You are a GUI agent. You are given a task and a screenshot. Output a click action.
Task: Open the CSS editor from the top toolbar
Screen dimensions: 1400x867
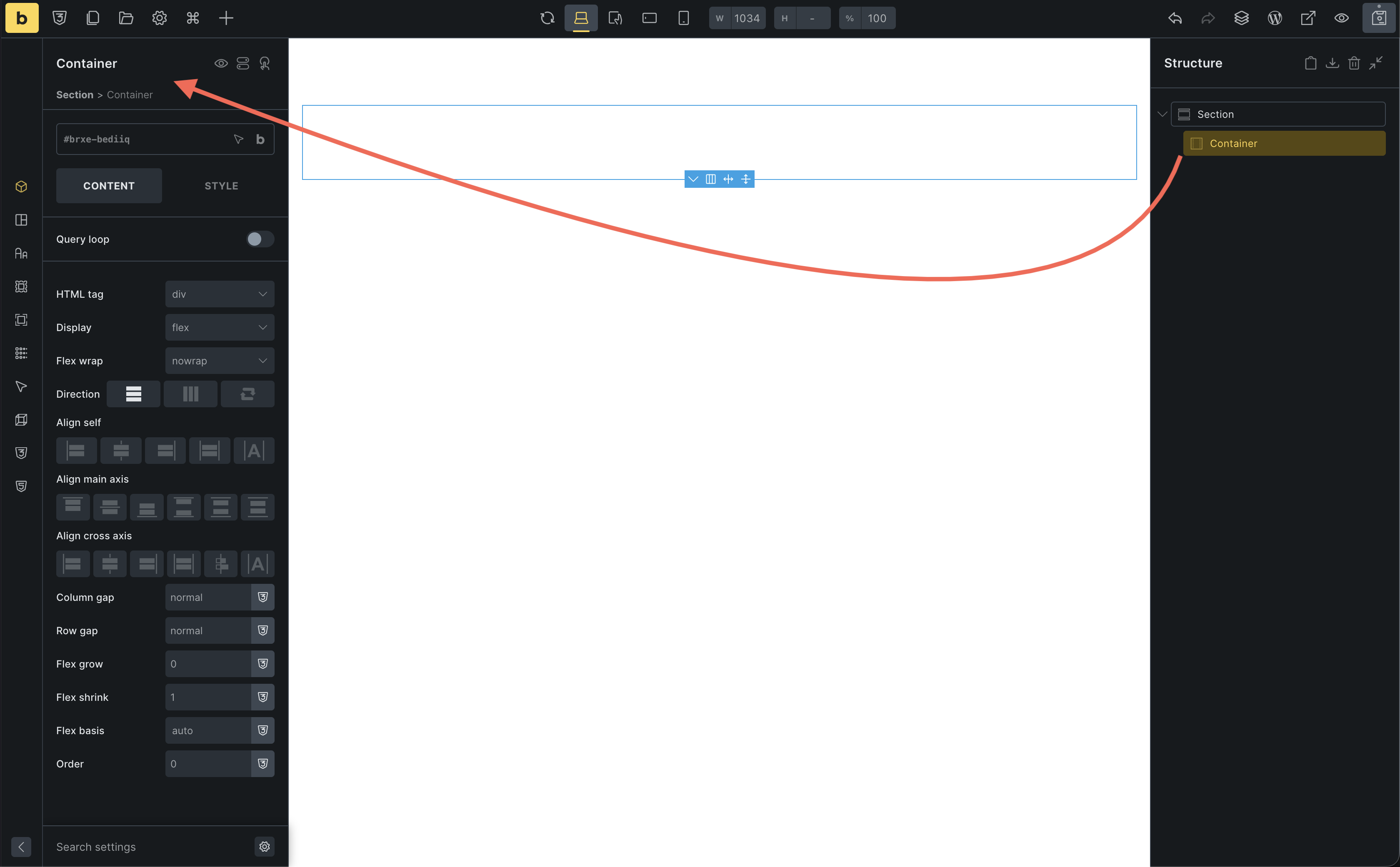pos(59,18)
